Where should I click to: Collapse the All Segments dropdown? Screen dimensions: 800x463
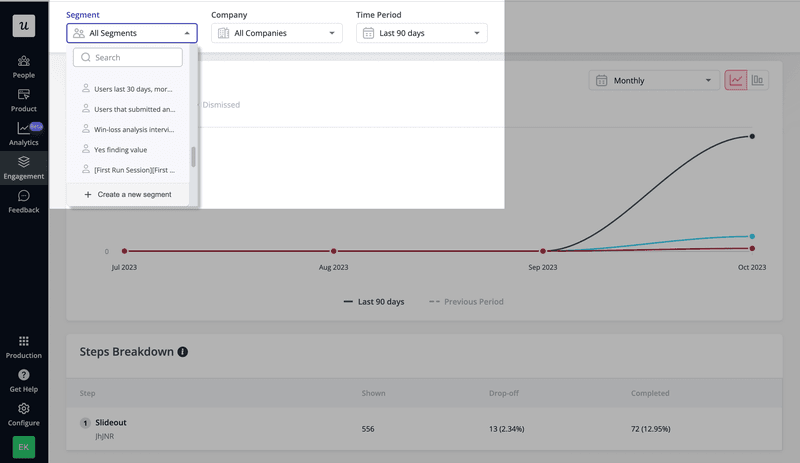[x=132, y=33]
